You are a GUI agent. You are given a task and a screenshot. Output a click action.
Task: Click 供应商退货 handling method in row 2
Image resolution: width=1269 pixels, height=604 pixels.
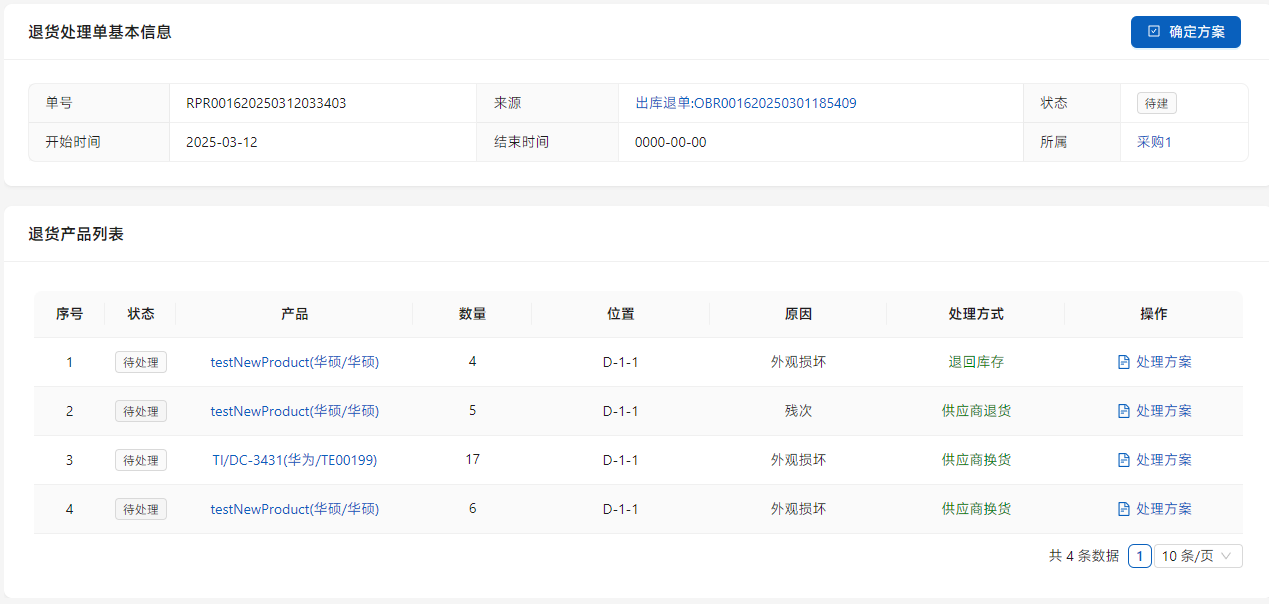(976, 411)
